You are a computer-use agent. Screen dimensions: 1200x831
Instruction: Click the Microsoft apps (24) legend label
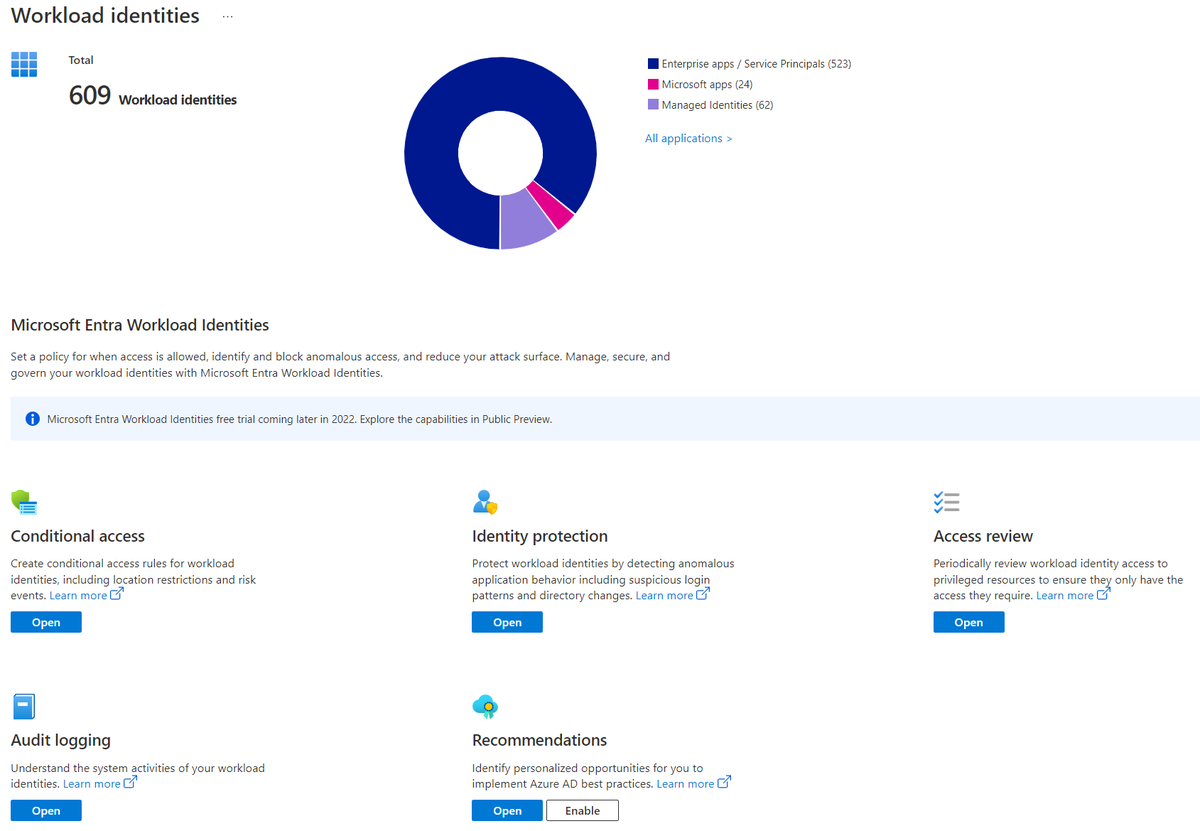707,84
